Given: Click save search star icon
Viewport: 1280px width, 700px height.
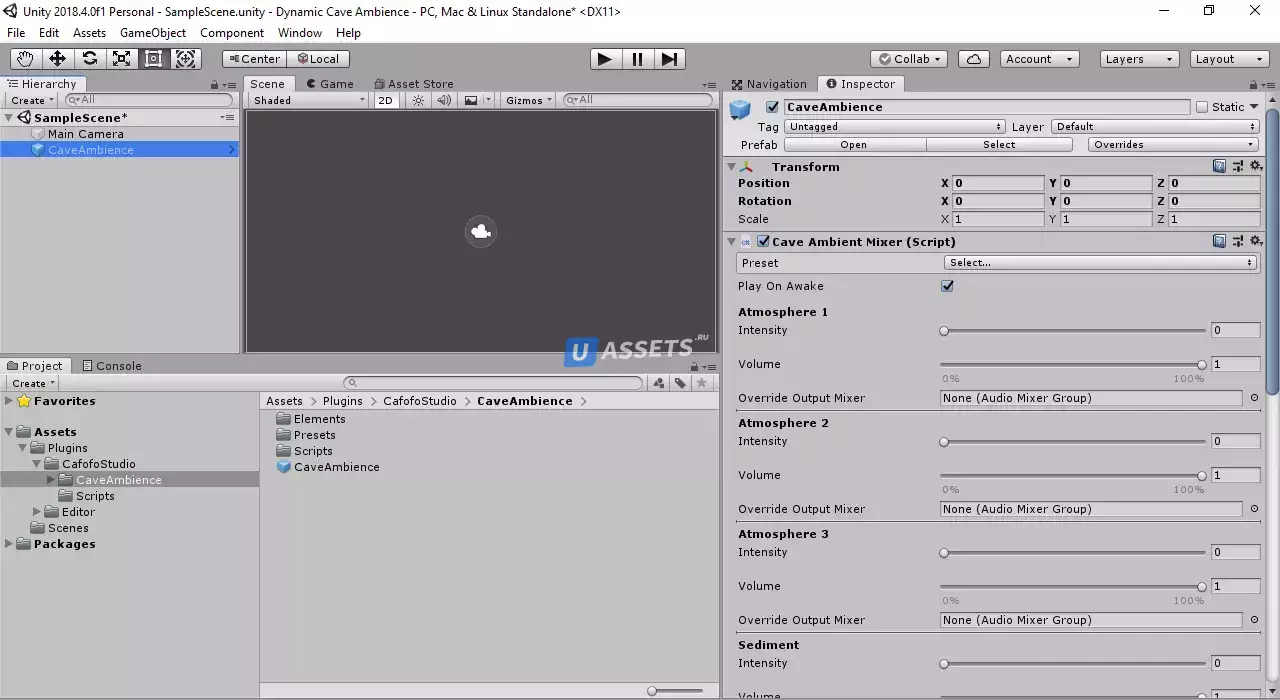Looking at the screenshot, I should point(702,383).
